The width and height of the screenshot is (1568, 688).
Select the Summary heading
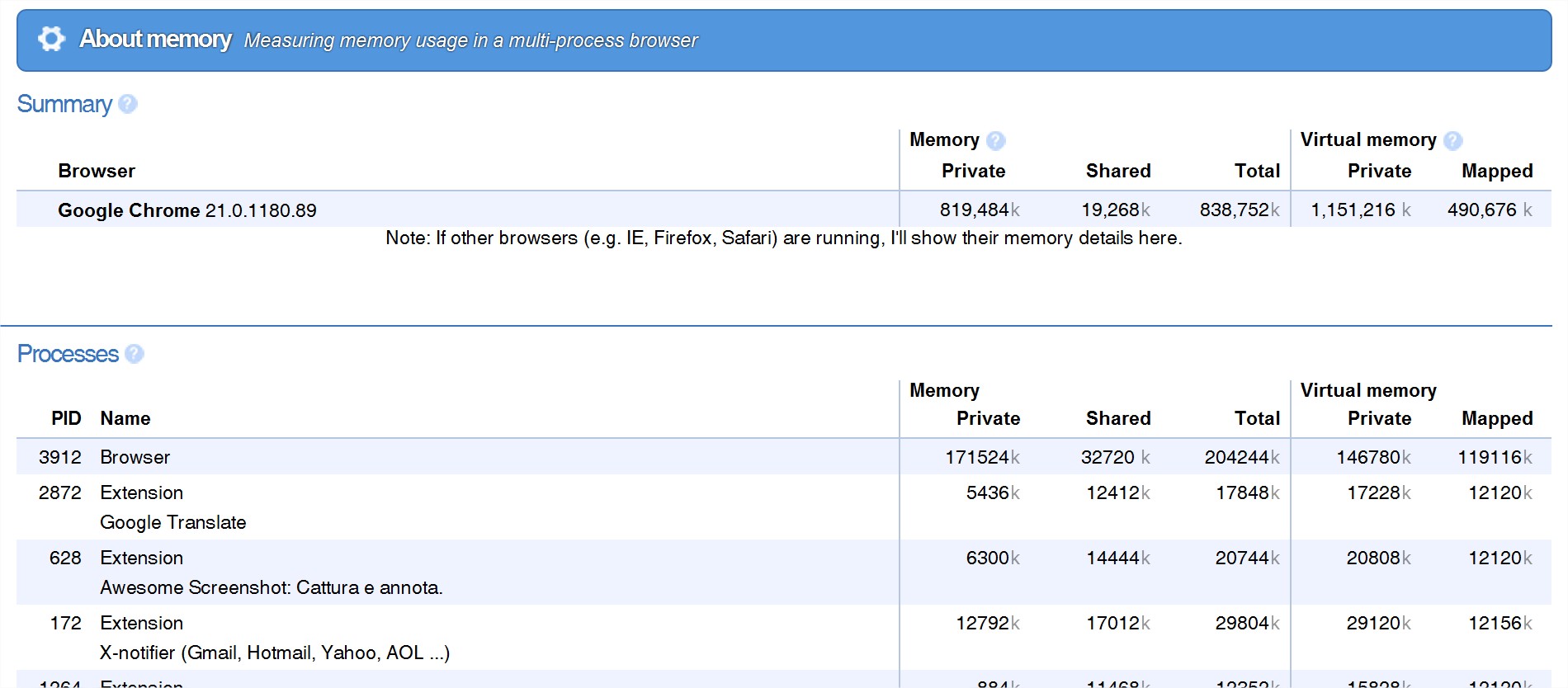[64, 104]
